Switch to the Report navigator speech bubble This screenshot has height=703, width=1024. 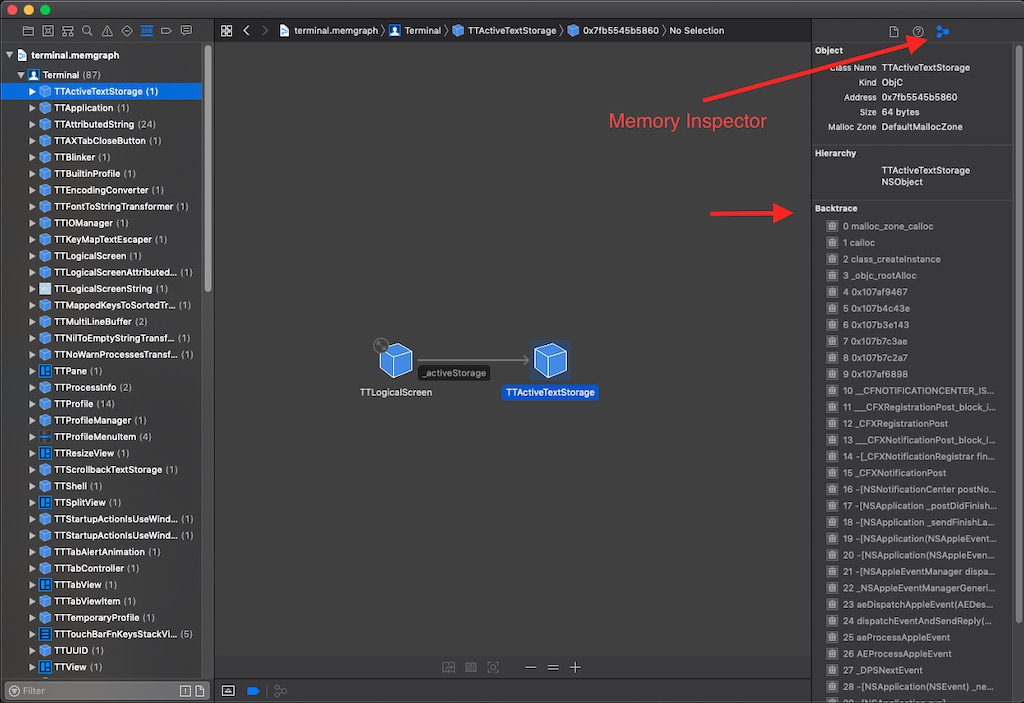(x=185, y=31)
